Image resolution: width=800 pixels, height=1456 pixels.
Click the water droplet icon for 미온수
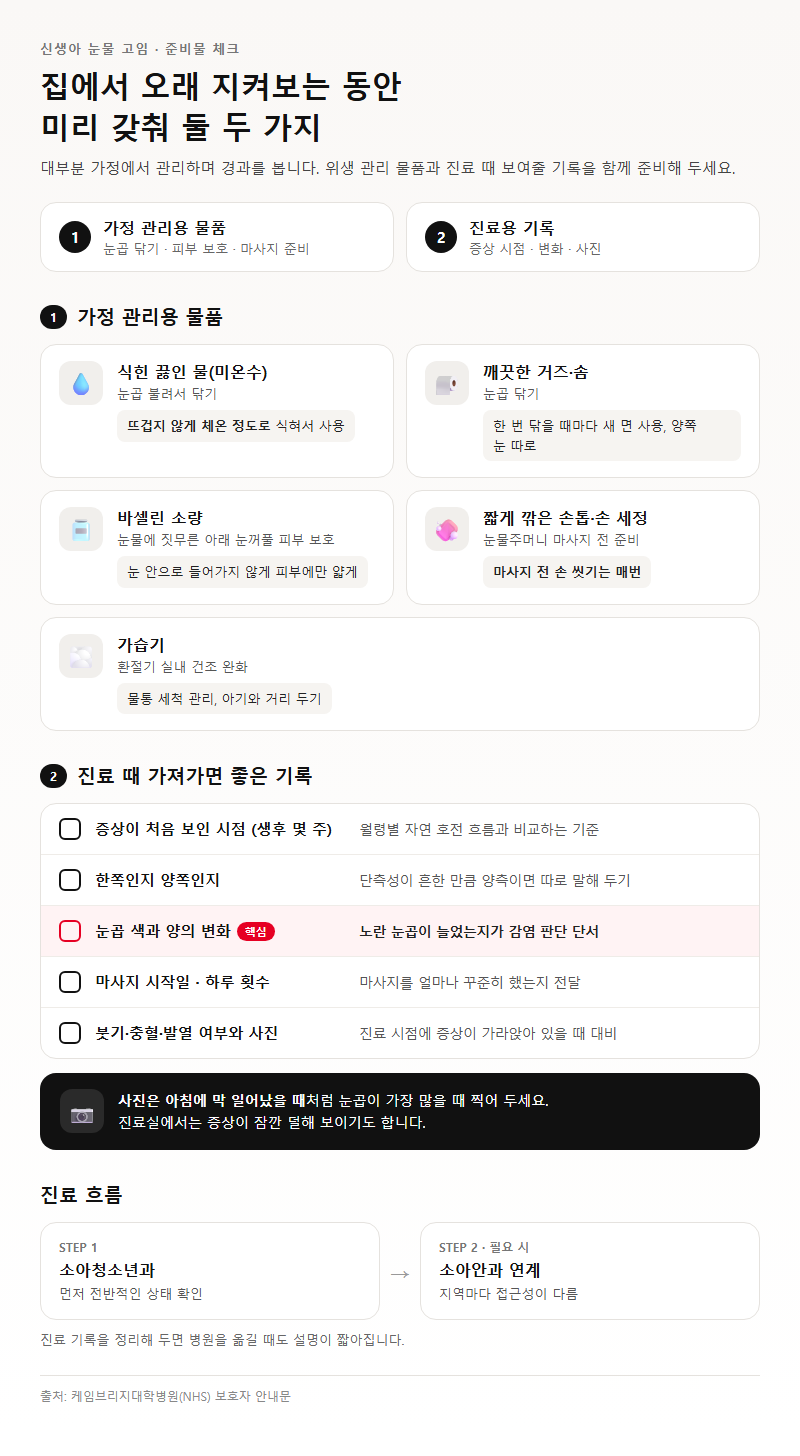pyautogui.click(x=81, y=383)
